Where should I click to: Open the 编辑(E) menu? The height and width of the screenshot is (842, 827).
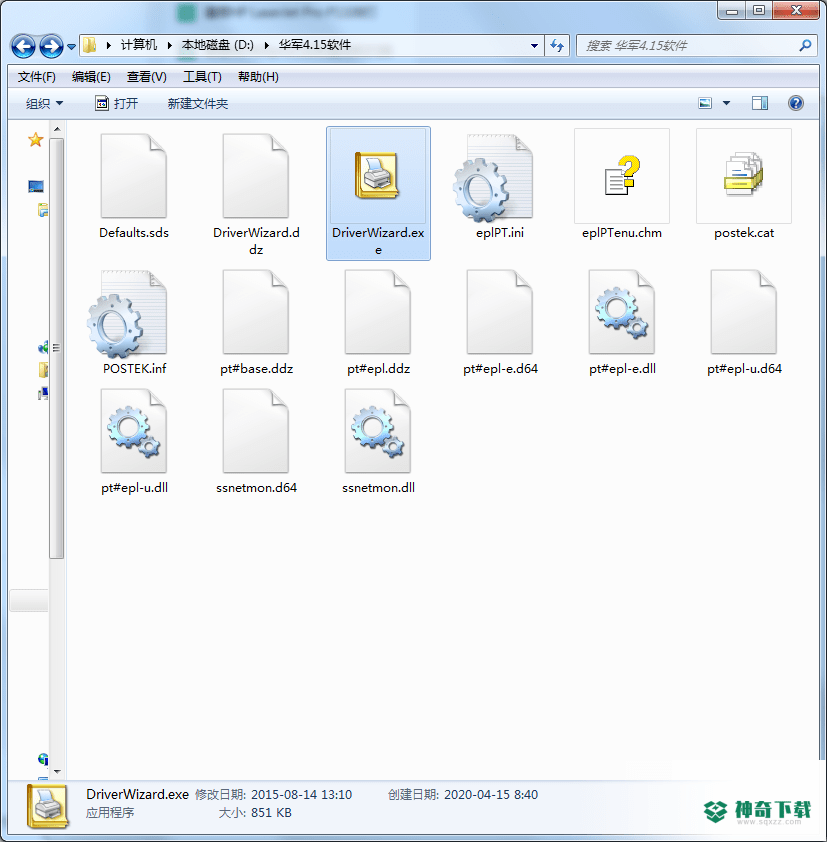pyautogui.click(x=91, y=77)
